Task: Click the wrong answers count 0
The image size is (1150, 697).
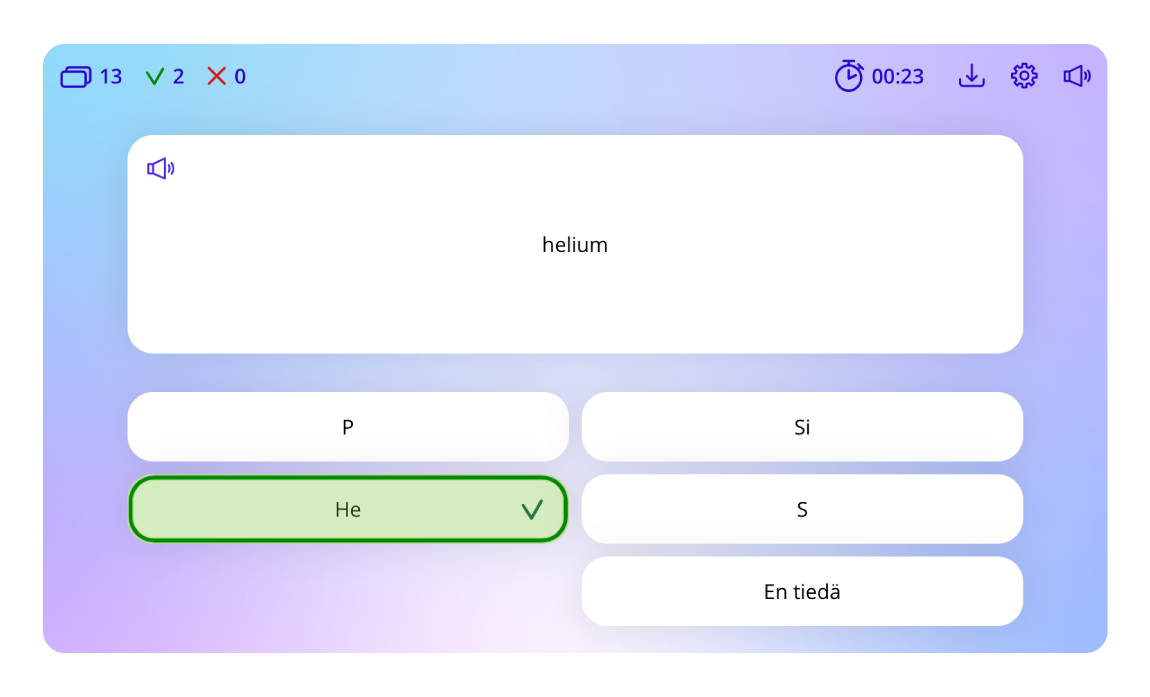Action: 240,77
